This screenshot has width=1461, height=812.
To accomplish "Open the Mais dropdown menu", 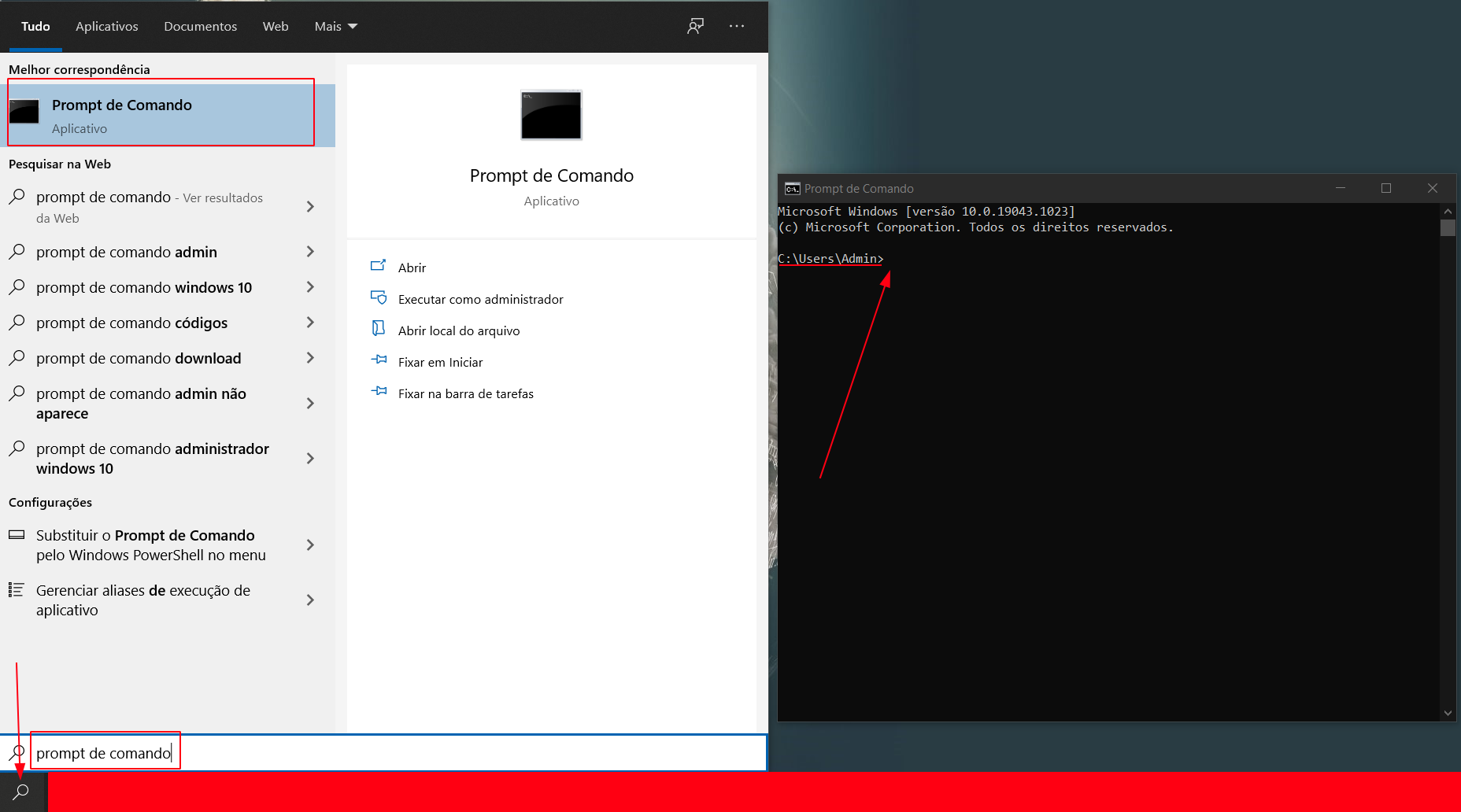I will pyautogui.click(x=335, y=26).
